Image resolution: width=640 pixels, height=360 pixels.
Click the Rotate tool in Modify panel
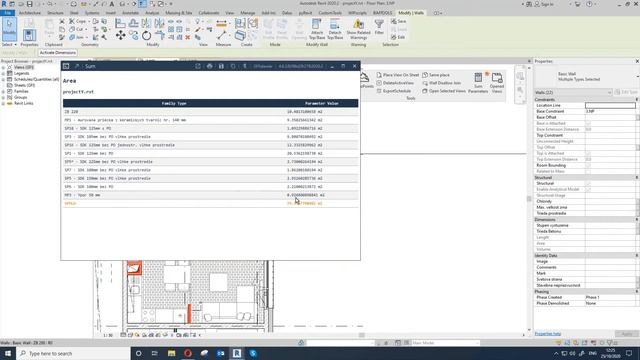[147, 36]
